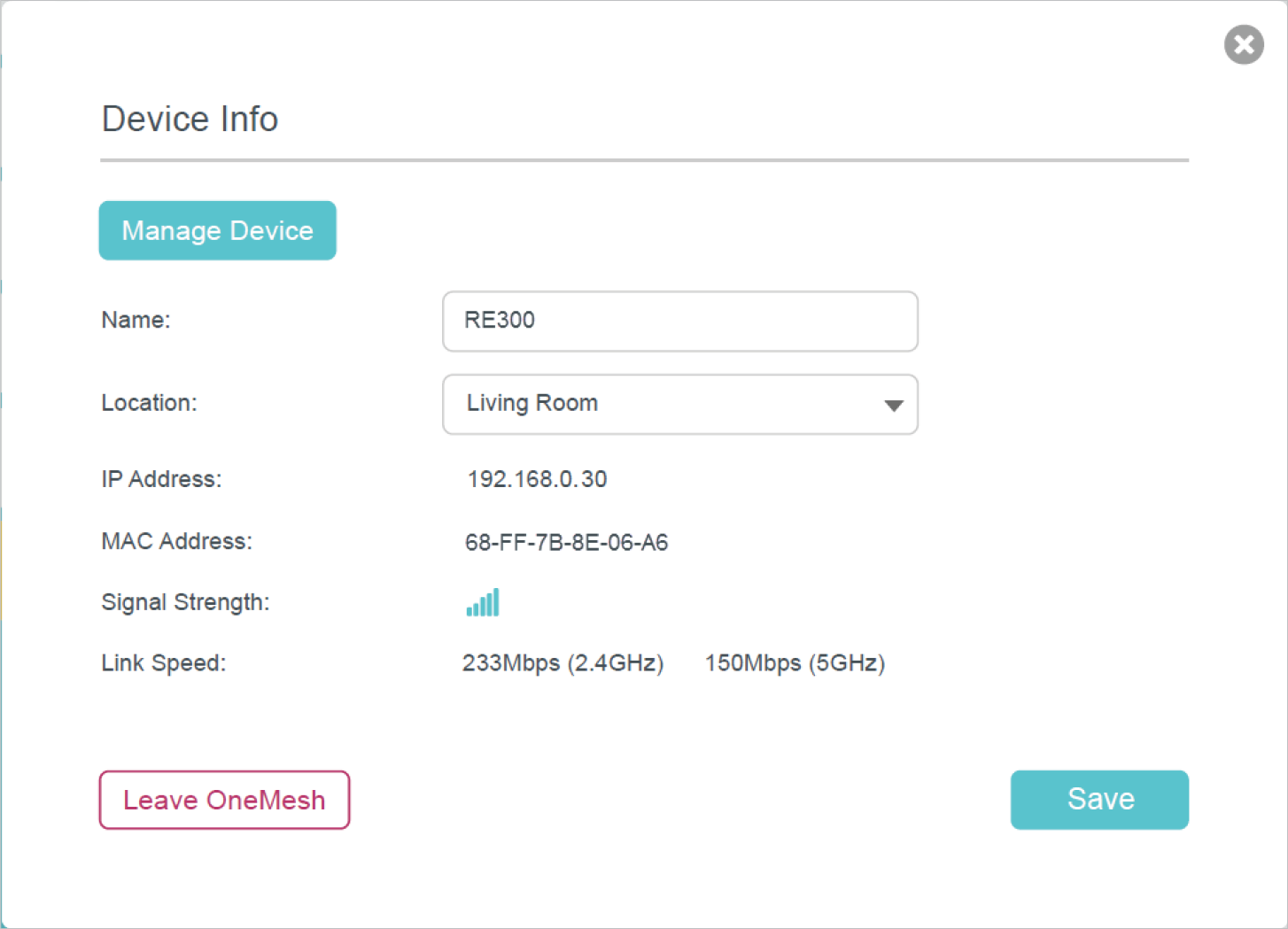This screenshot has height=929, width=1288.
Task: Click the Link Speed label
Action: click(163, 663)
